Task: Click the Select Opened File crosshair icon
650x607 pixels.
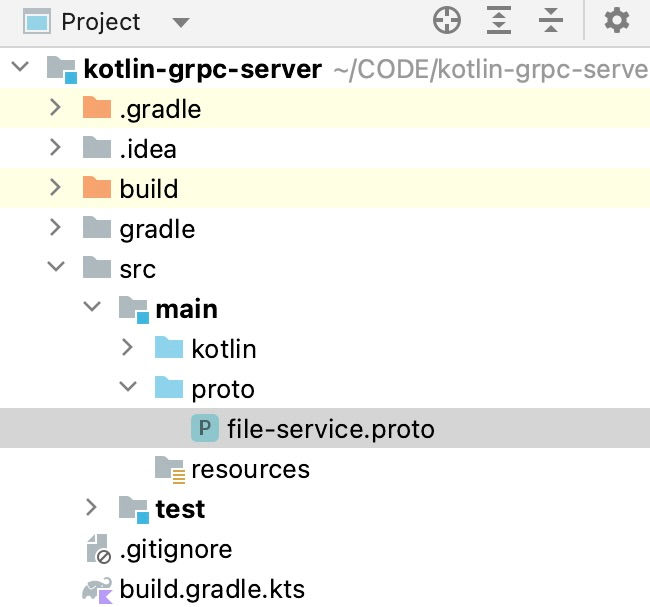Action: [446, 20]
